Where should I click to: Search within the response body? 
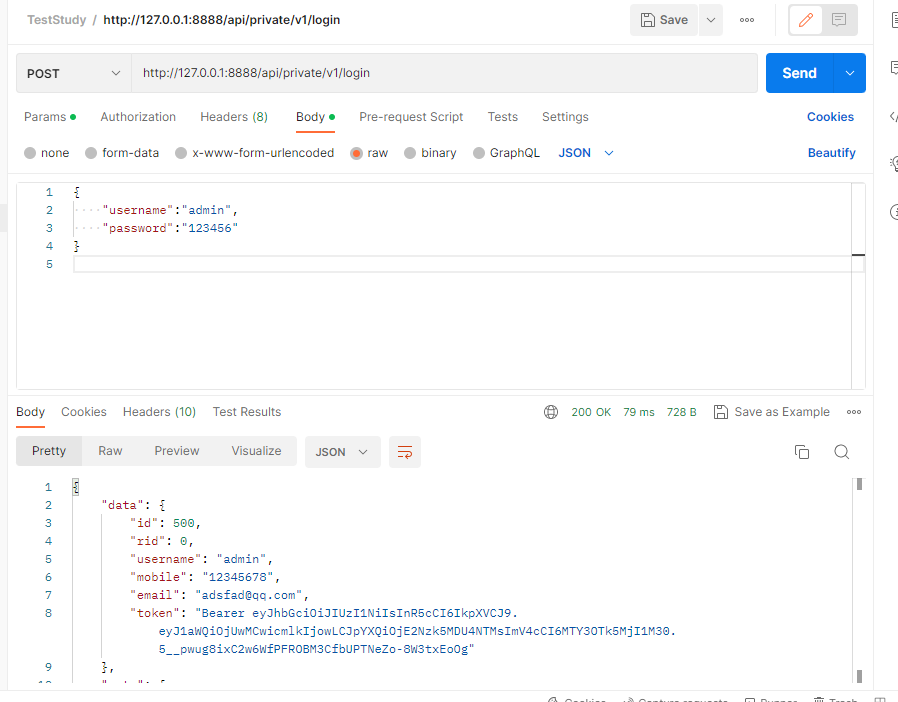[842, 452]
